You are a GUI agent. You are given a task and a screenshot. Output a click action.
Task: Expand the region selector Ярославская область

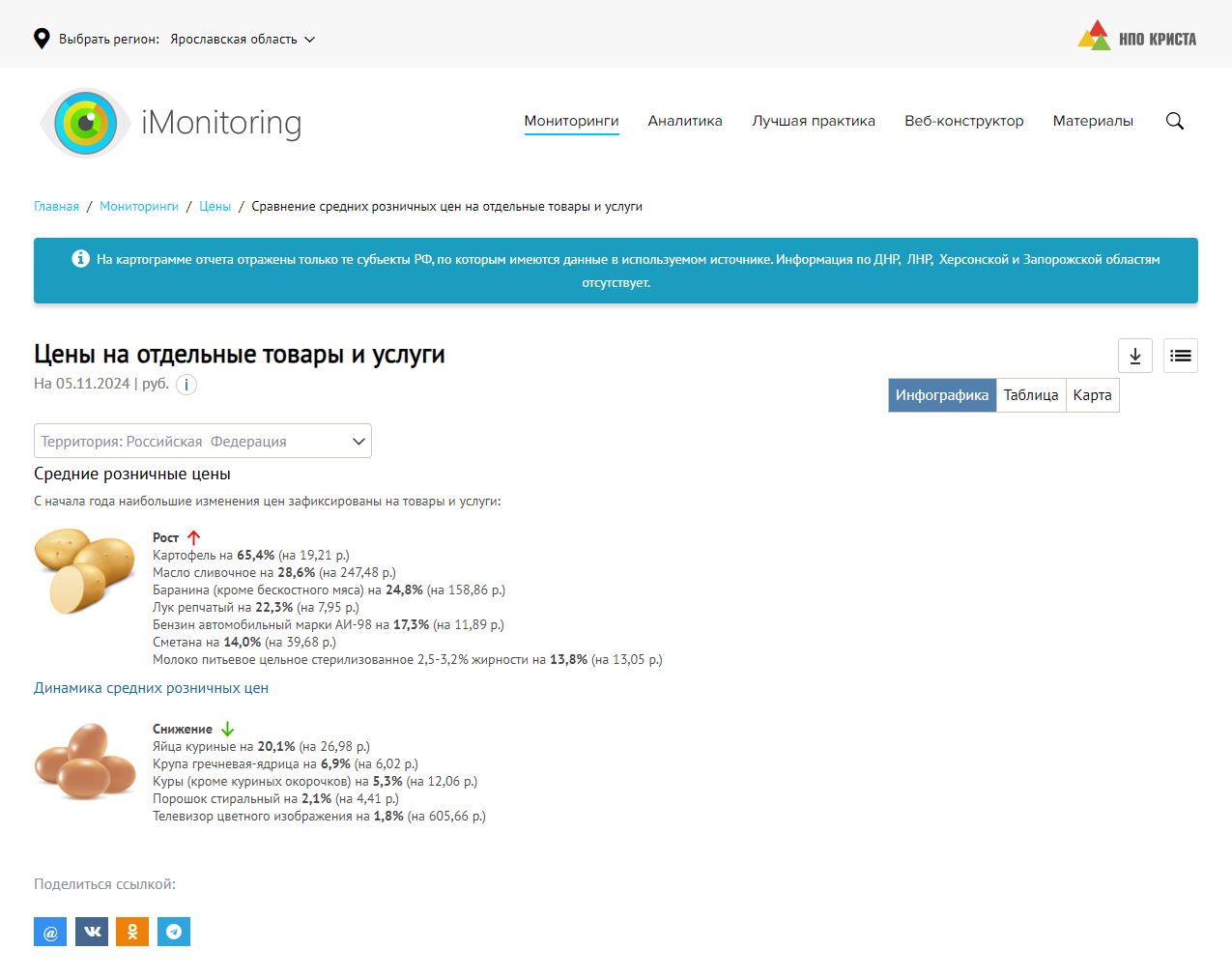242,40
